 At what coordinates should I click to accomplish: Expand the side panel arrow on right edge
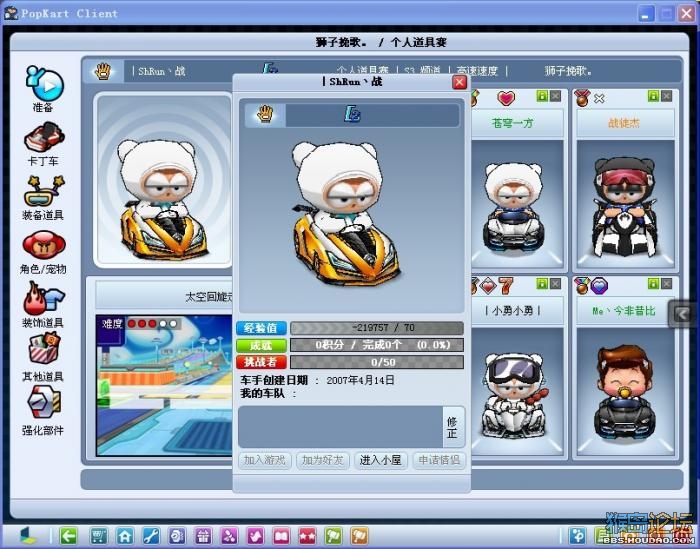[683, 315]
